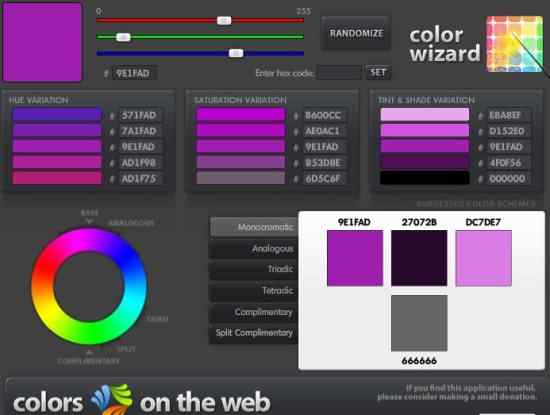This screenshot has height=415, width=550.
Task: Pick the D152E0 tint variation swatch
Action: [425, 130]
